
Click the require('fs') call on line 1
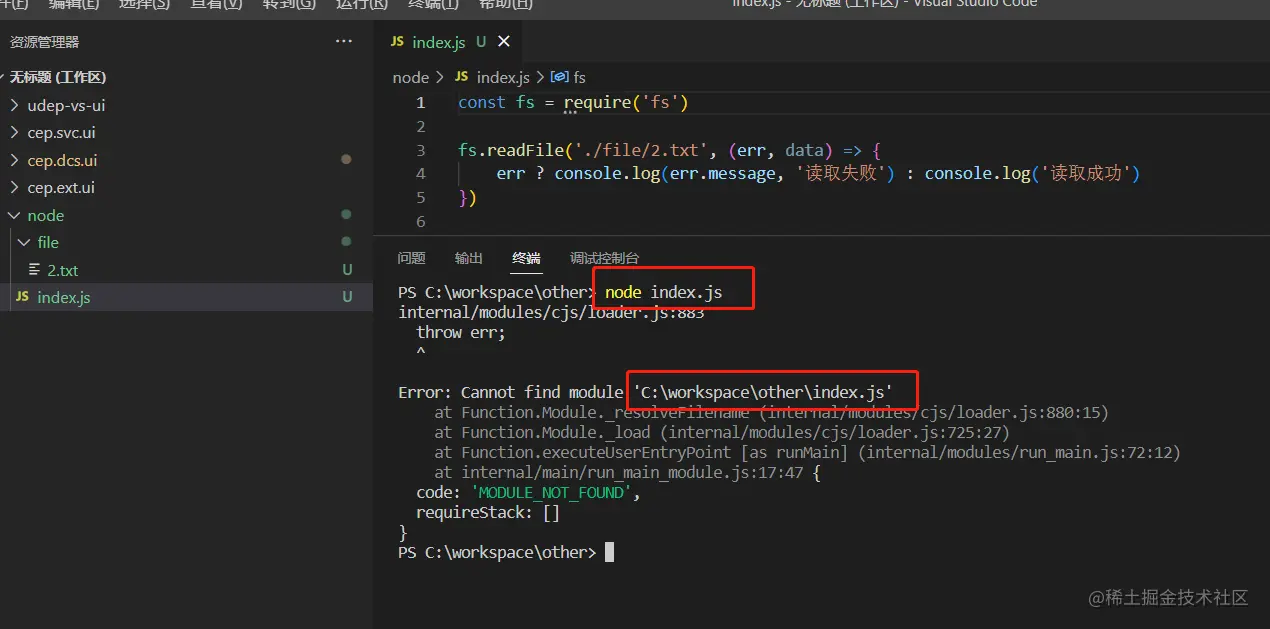click(626, 102)
